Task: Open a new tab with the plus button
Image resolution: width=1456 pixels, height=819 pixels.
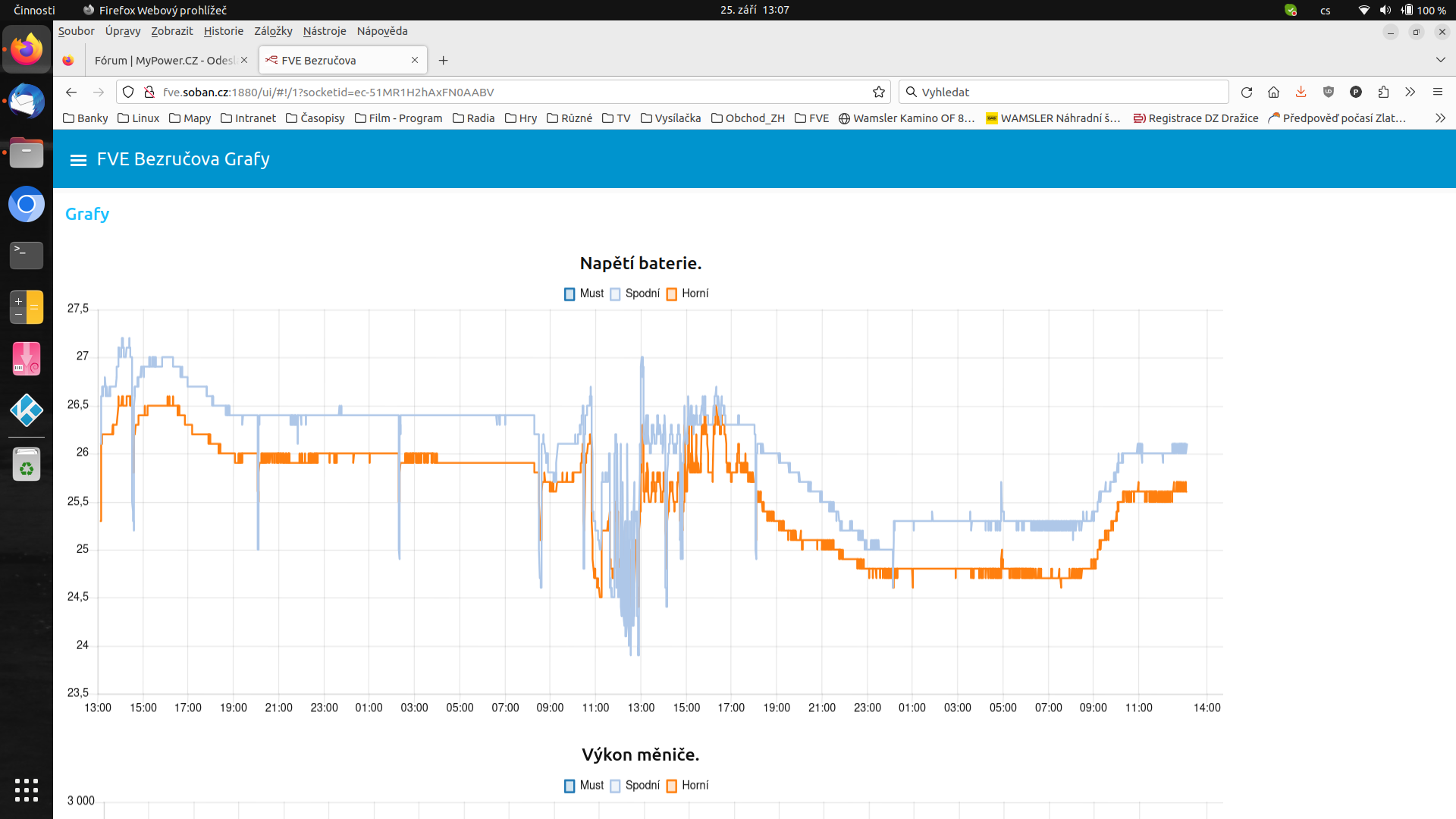Action: 444,61
